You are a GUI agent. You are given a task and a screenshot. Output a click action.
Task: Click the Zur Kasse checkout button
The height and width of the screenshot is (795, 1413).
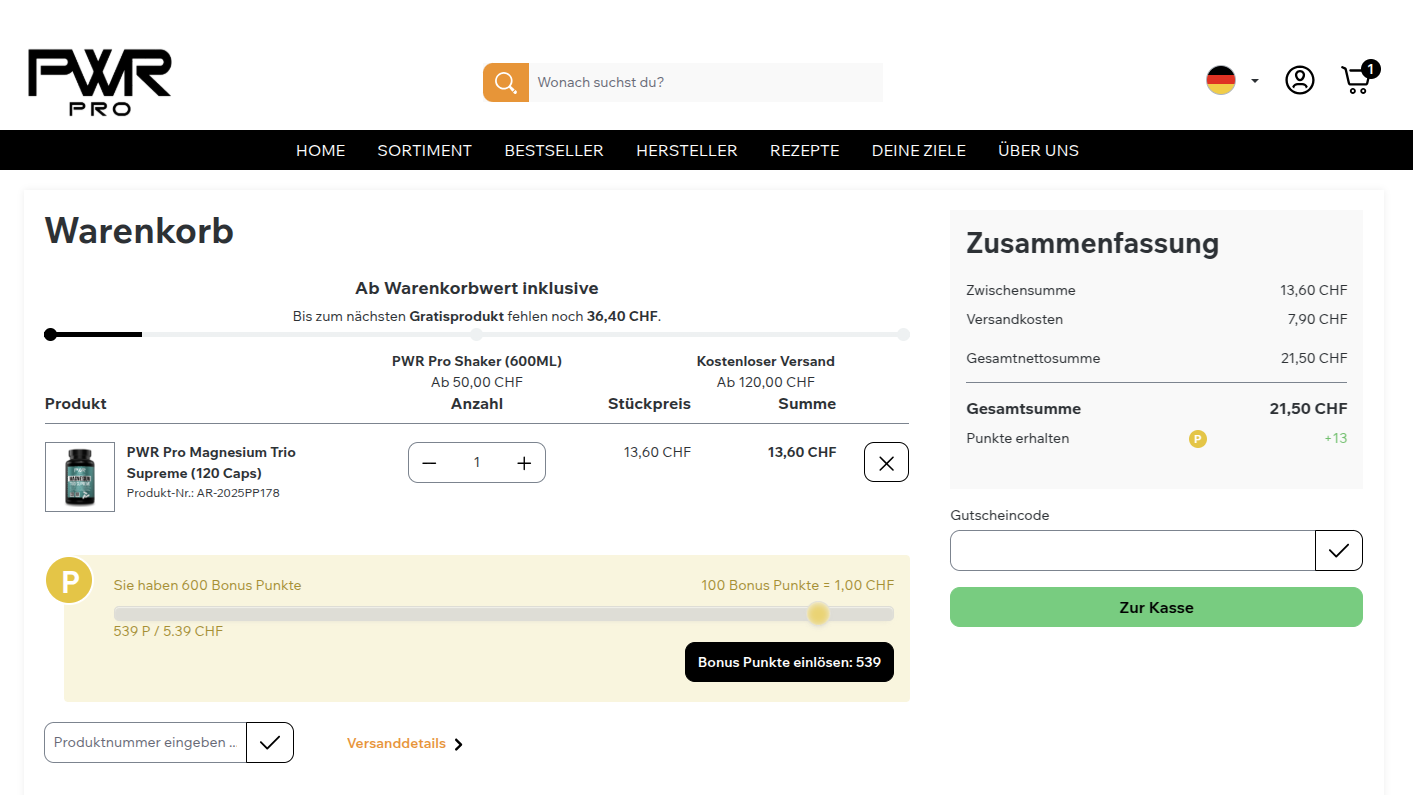pyautogui.click(x=1156, y=607)
